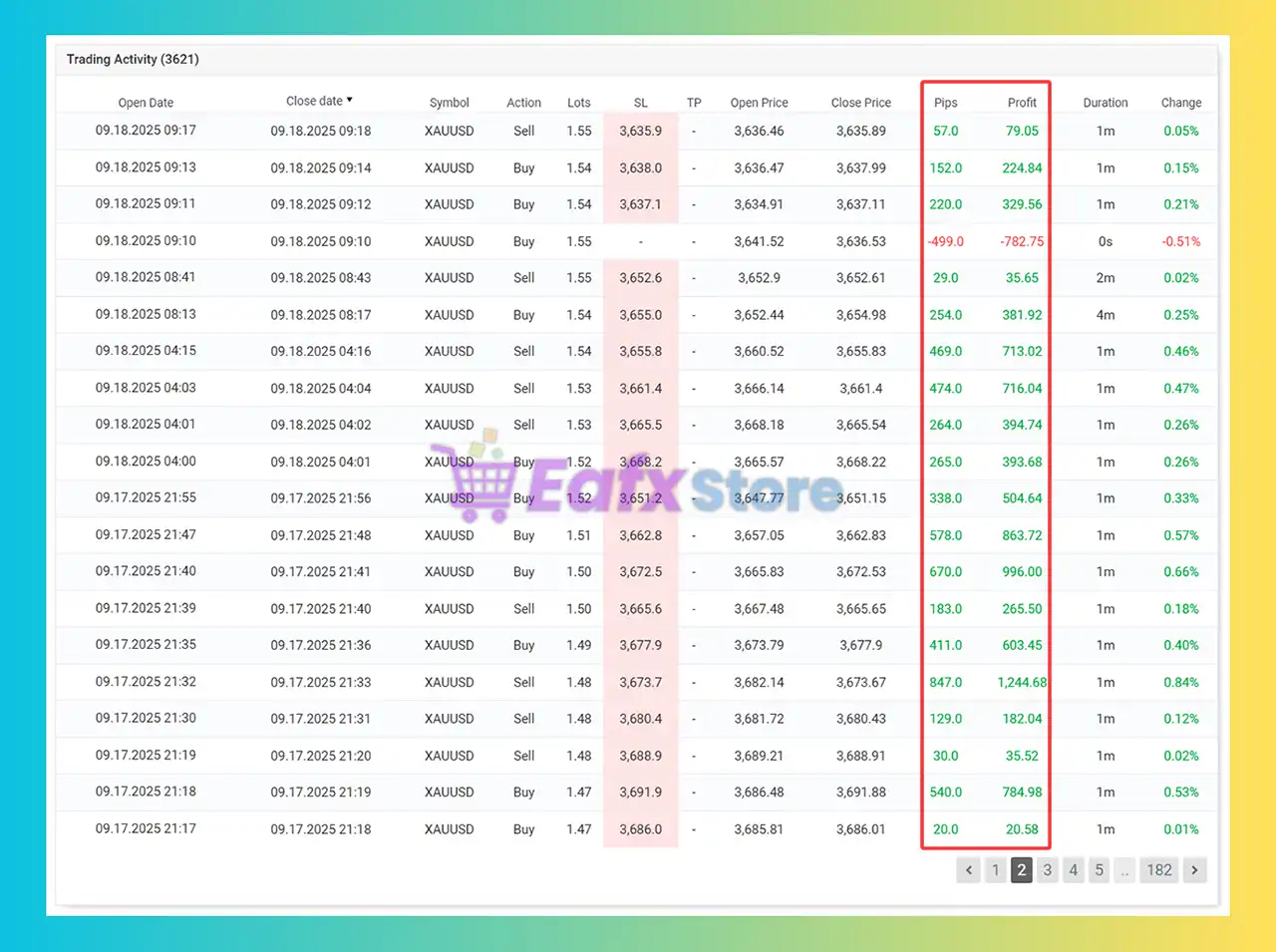
Task: Click the pagination ellipsis button
Action: click(1124, 870)
